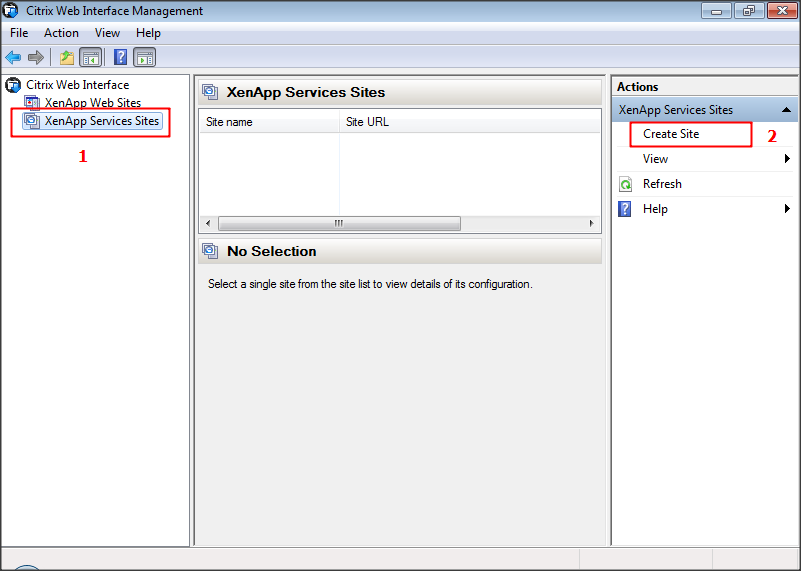Click the Forward arrow toolbar icon

point(36,57)
